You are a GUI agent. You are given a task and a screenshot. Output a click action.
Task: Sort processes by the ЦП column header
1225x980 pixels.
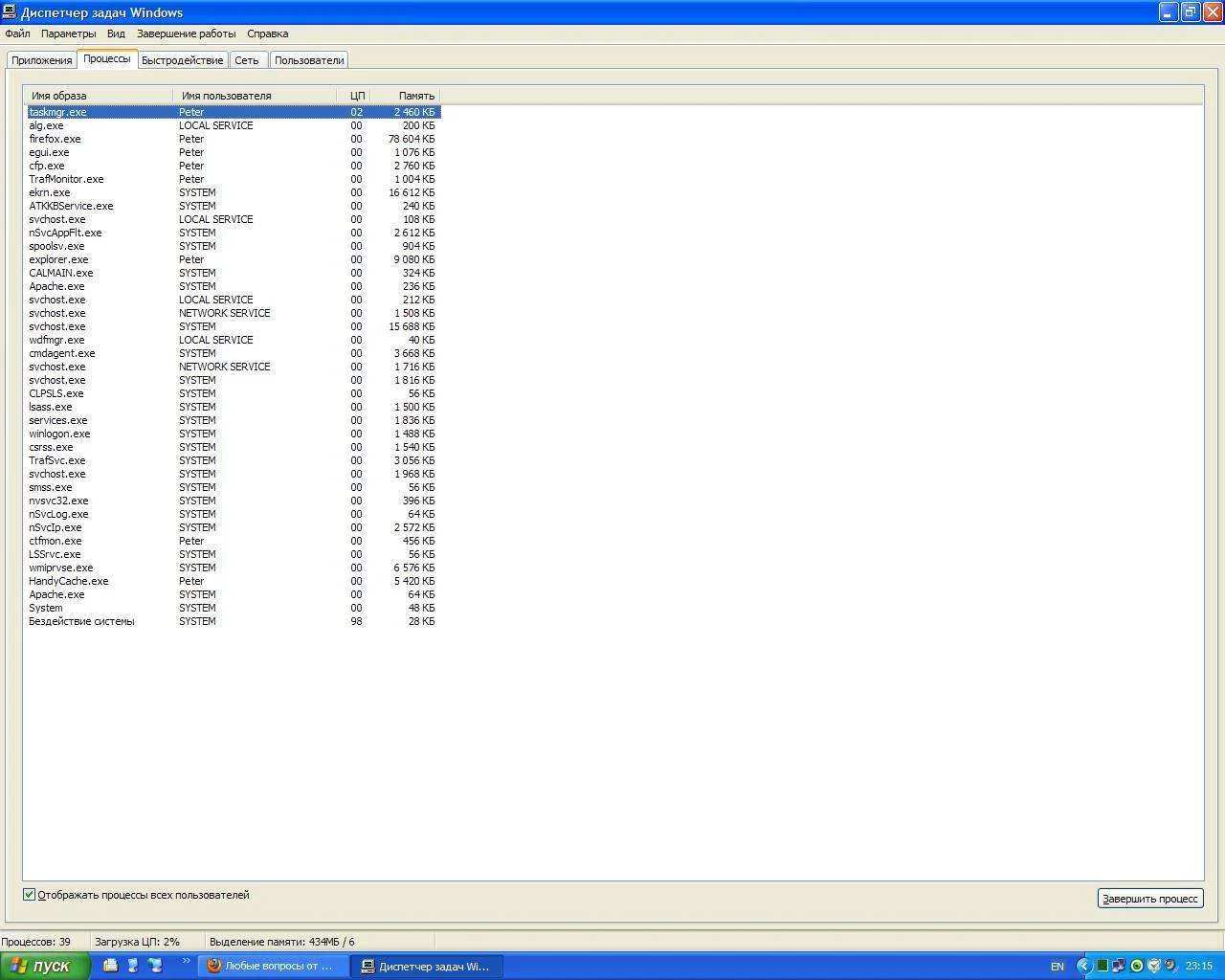click(352, 96)
